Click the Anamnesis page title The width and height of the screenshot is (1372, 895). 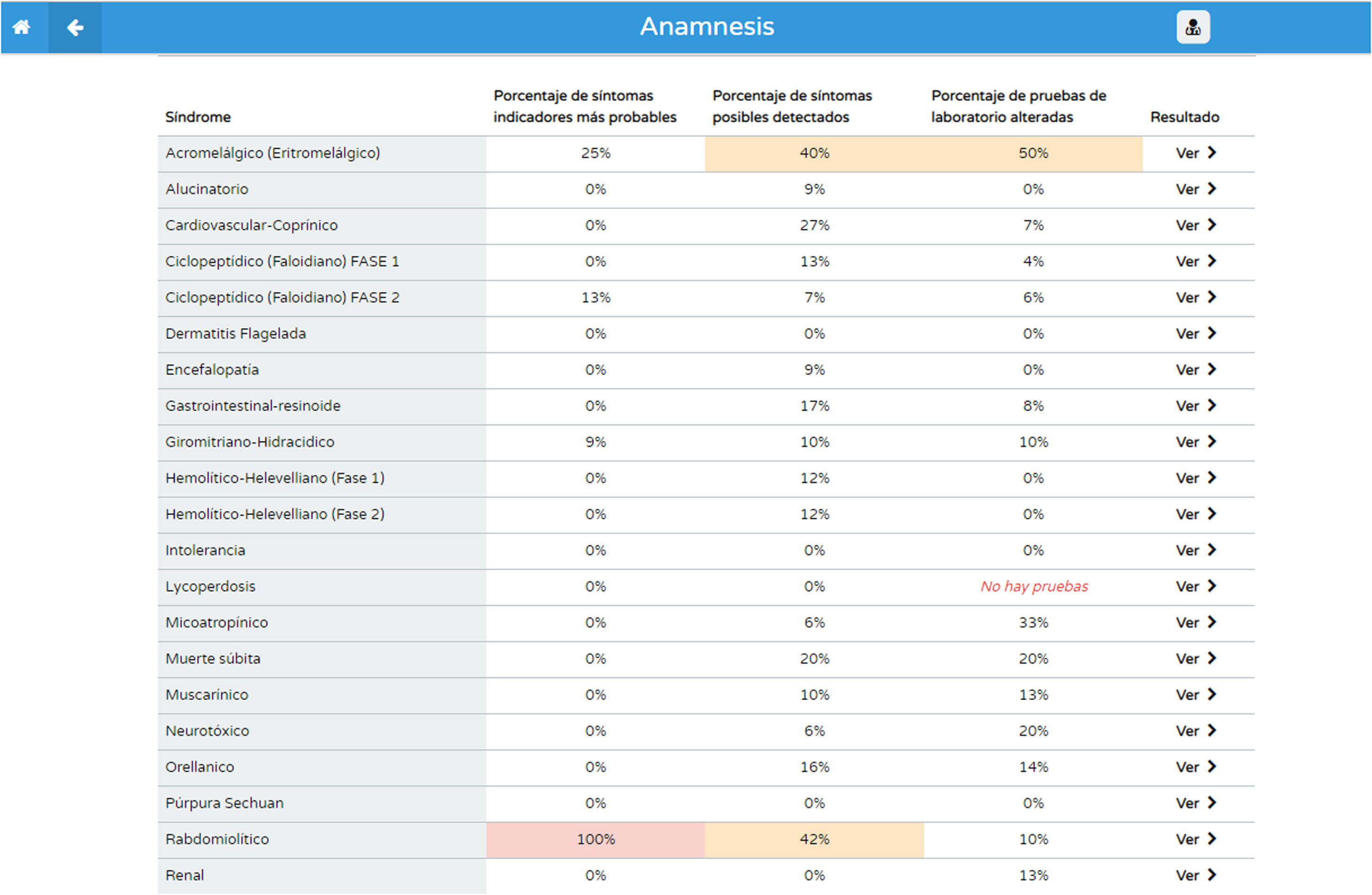(x=707, y=26)
